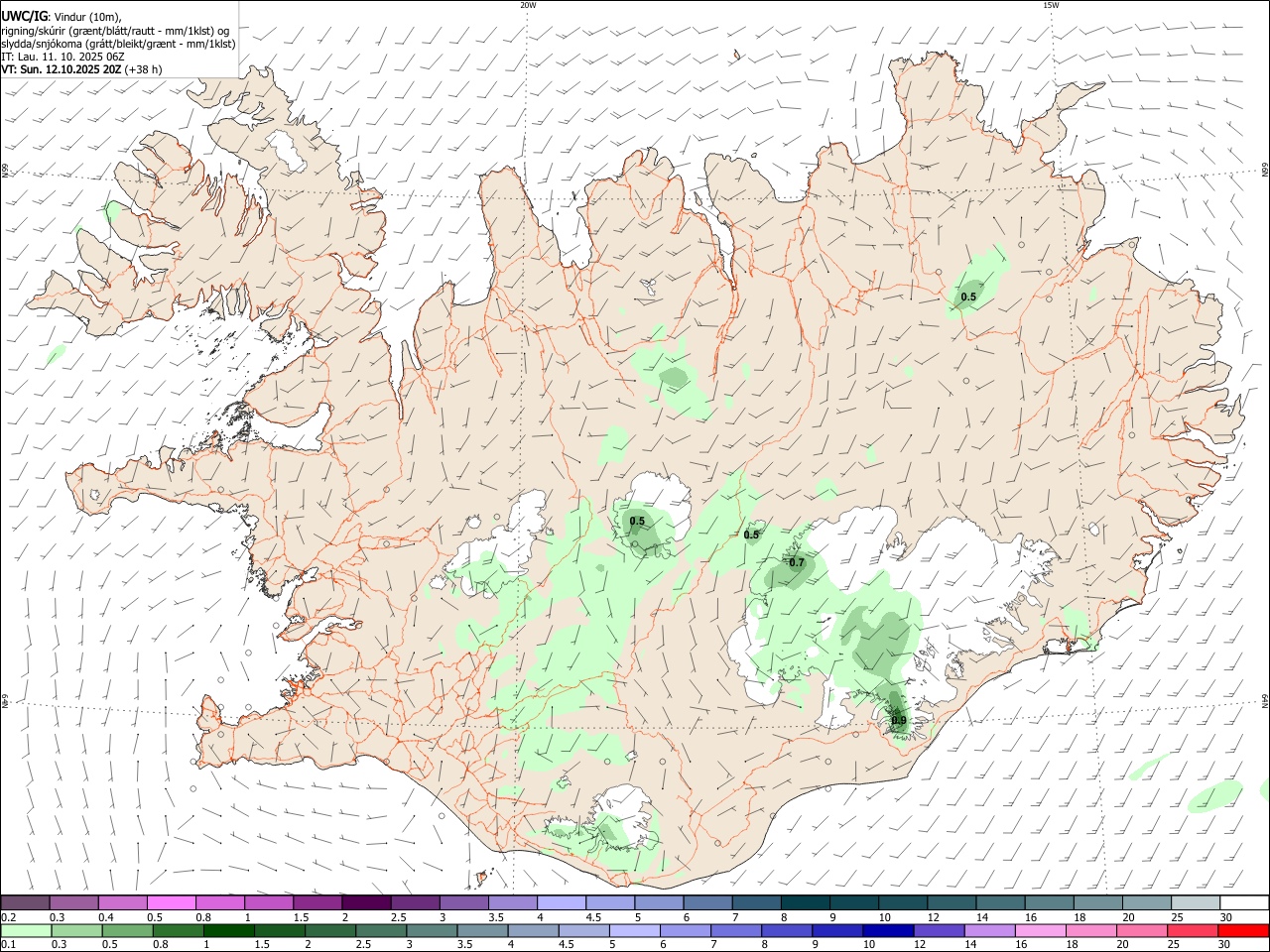Select lower legend navy swatch between 10 and 12

click(x=888, y=930)
